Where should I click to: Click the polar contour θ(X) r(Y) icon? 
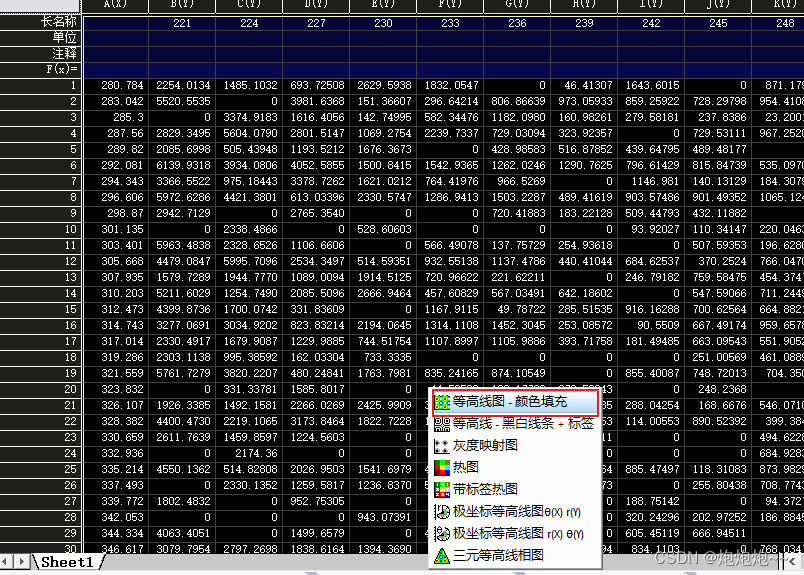[x=442, y=511]
